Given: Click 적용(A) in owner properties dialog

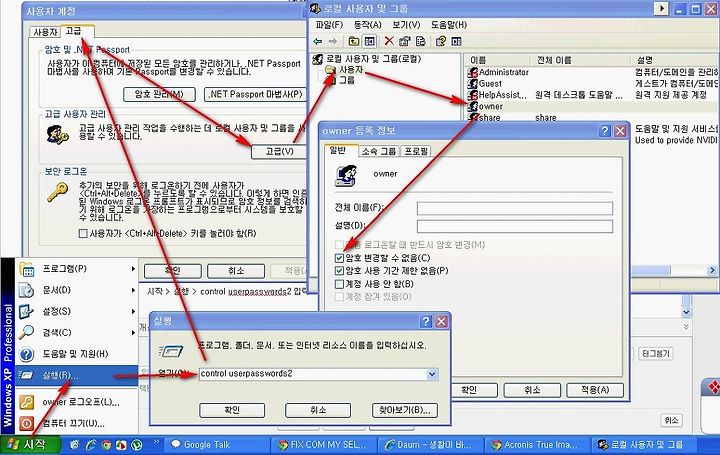Looking at the screenshot, I should (595, 390).
